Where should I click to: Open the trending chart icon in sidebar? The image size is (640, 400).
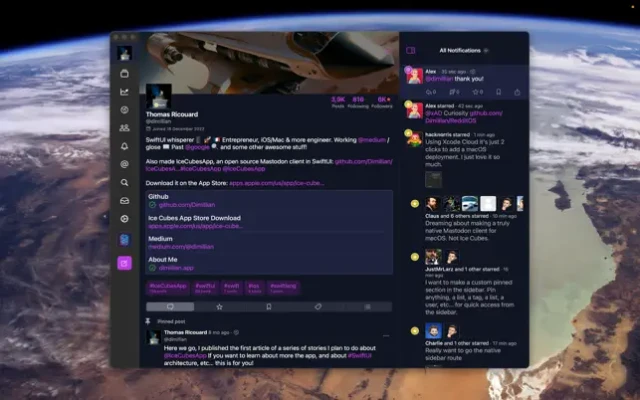(124, 91)
